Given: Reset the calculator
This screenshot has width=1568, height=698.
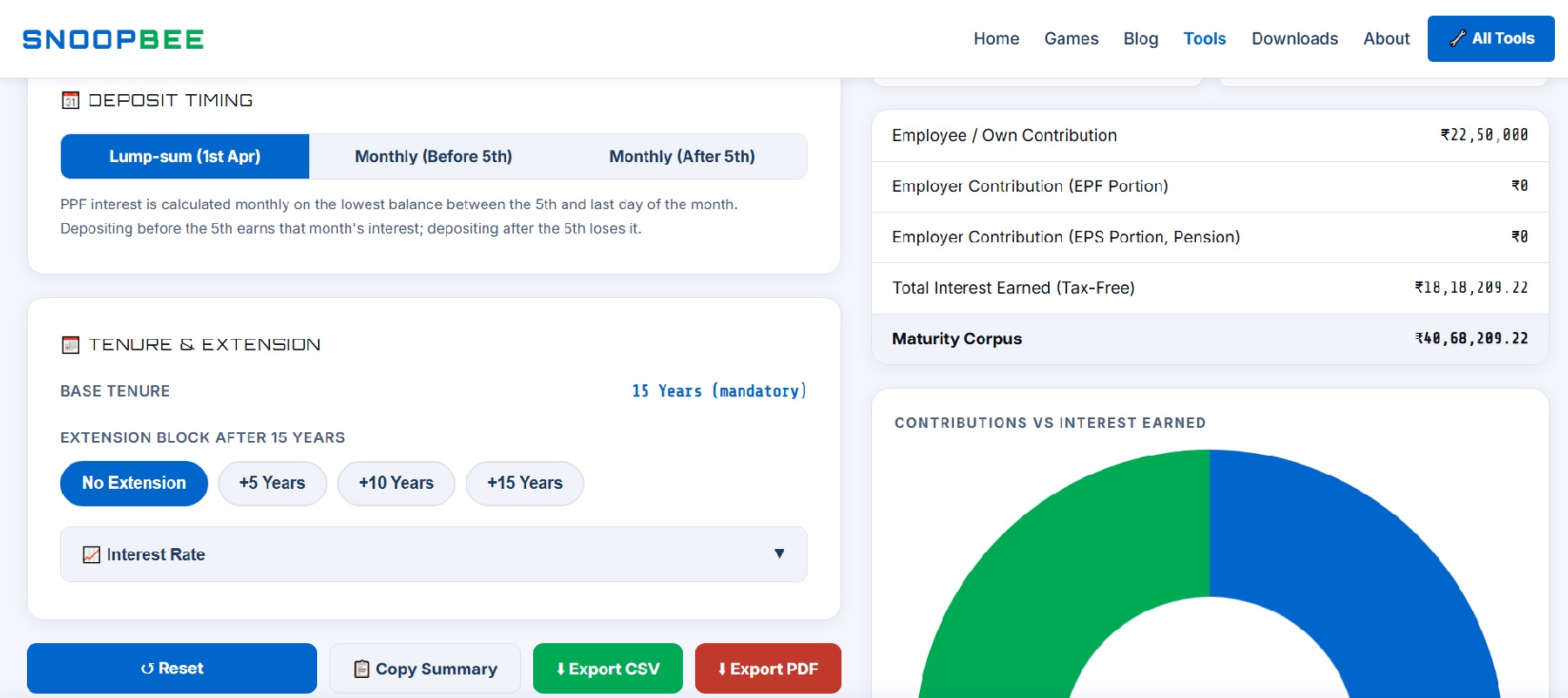Looking at the screenshot, I should pos(172,668).
